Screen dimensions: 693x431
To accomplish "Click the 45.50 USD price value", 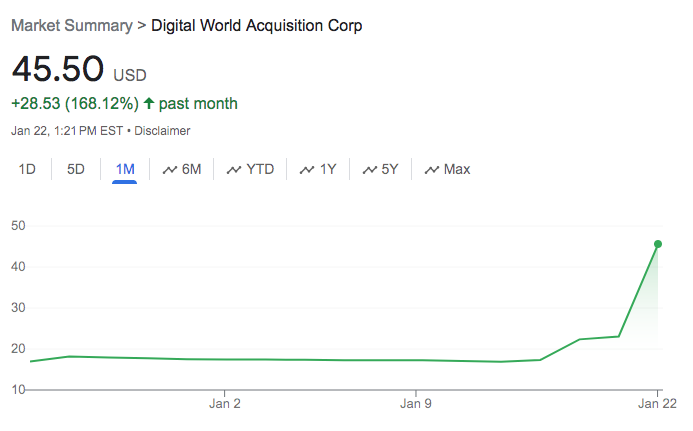I will 57,69.
